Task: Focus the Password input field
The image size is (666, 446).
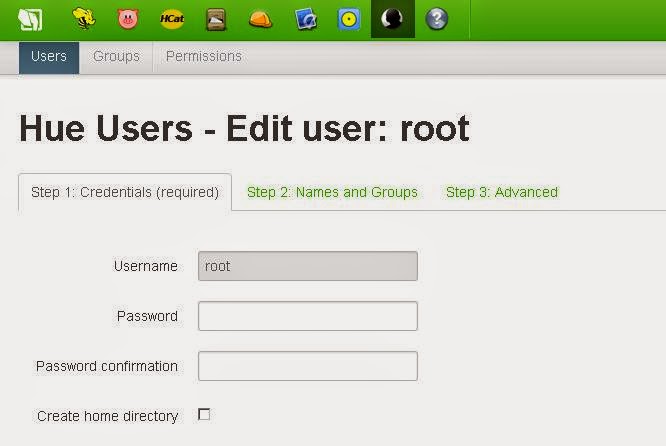Action: click(308, 316)
